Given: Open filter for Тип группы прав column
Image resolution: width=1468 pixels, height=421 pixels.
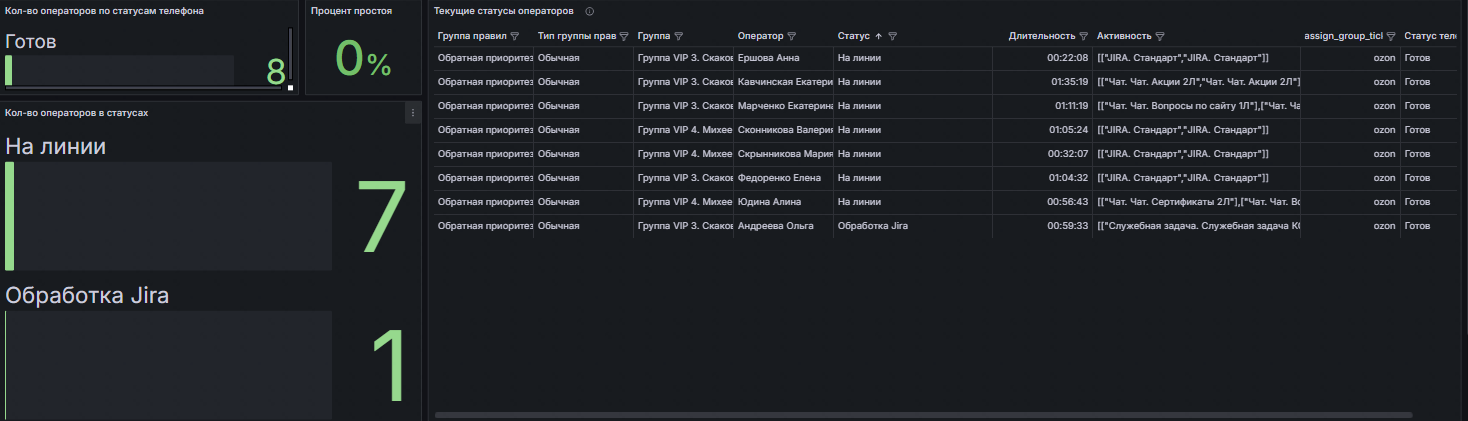Looking at the screenshot, I should 624,36.
